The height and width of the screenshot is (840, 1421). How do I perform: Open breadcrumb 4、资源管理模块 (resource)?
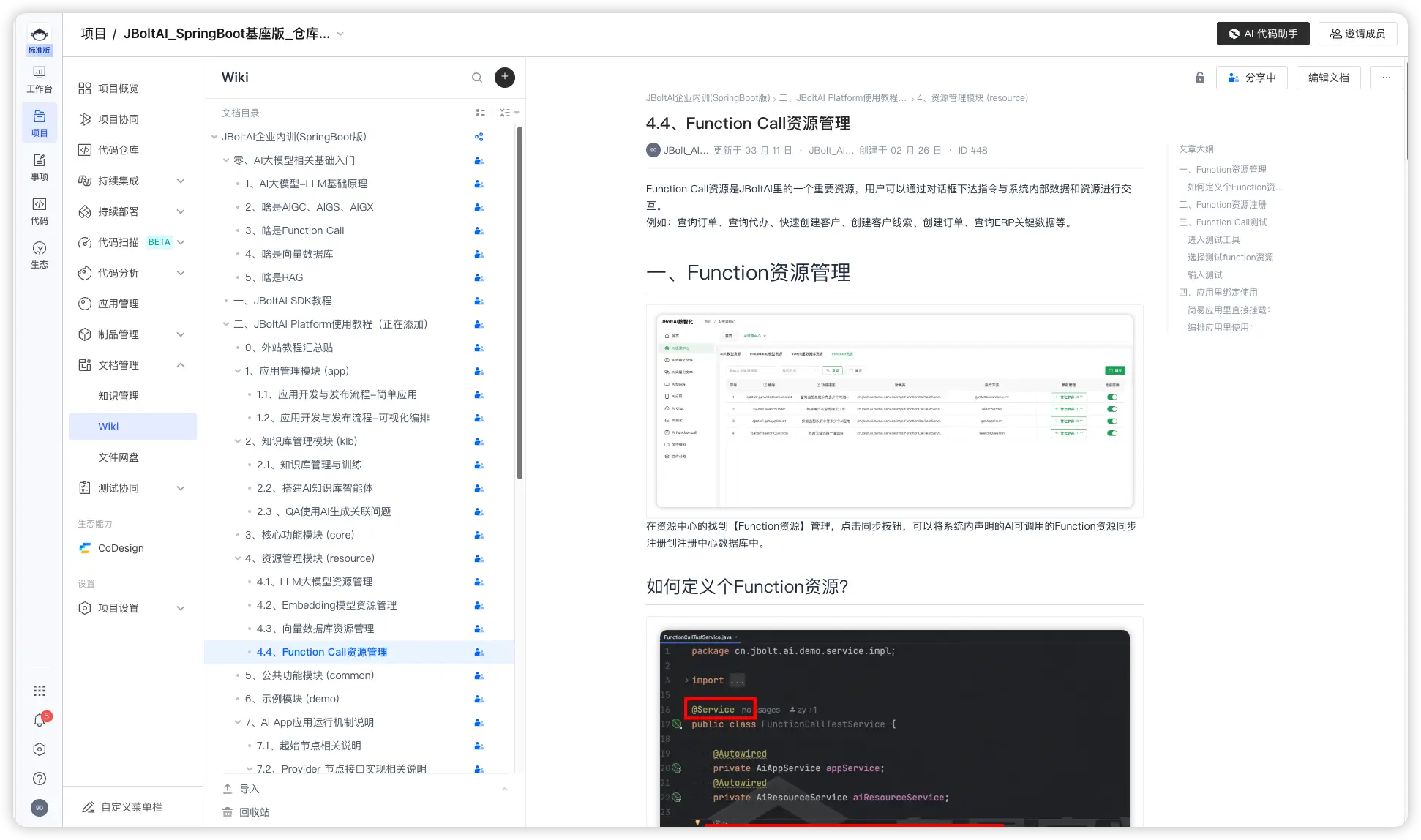point(972,98)
